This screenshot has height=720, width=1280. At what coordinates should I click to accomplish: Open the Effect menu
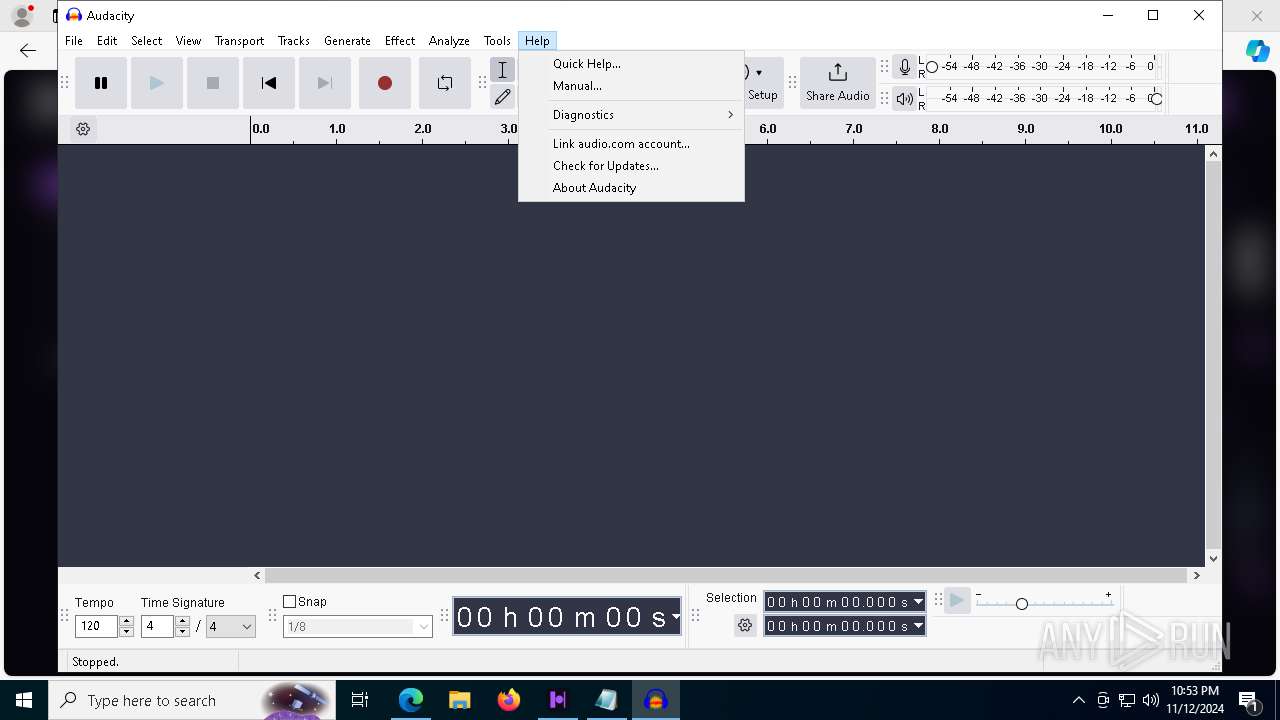[400, 41]
